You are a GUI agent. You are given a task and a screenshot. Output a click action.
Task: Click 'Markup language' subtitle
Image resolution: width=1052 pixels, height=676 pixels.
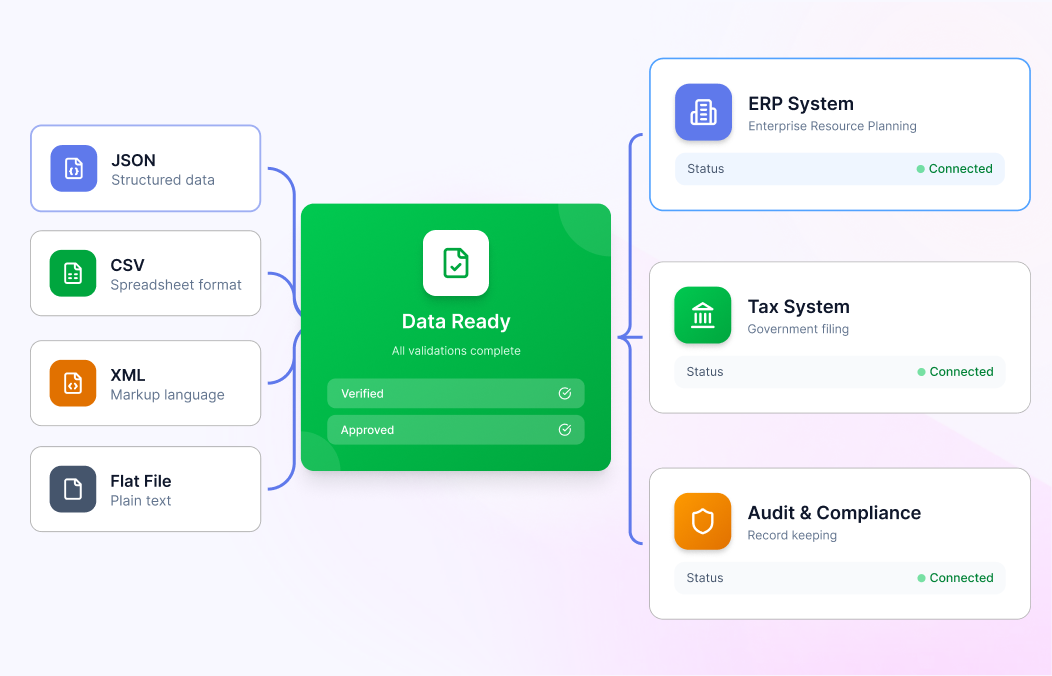tap(168, 395)
